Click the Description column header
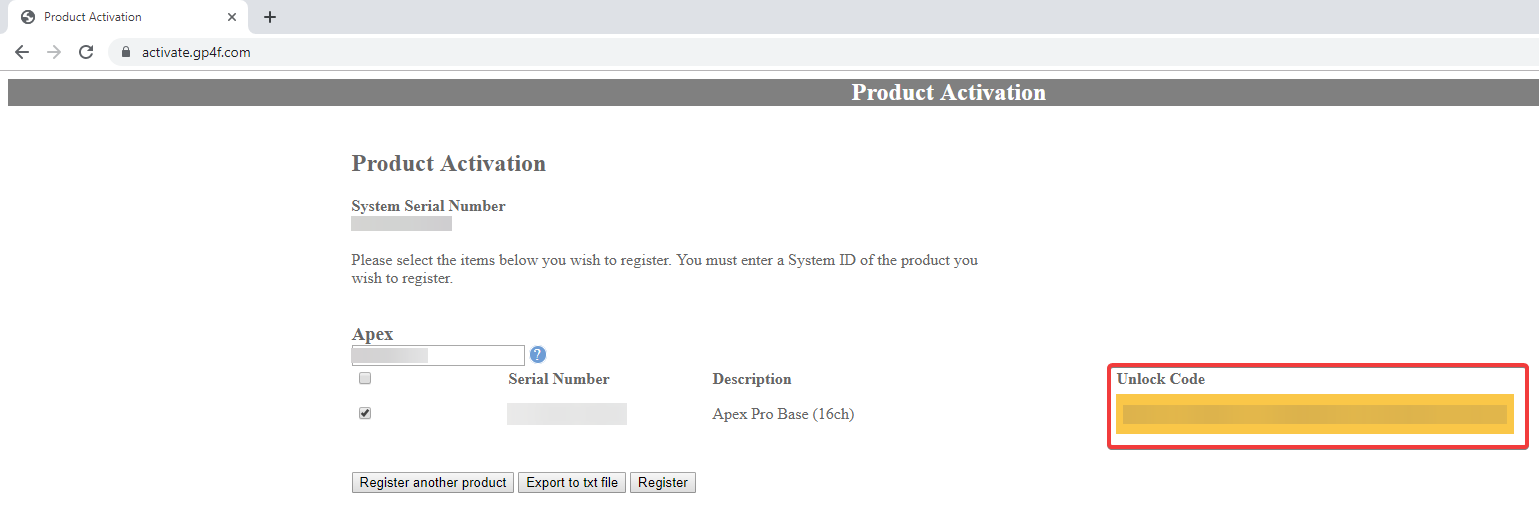Image resolution: width=1539 pixels, height=527 pixels. click(x=752, y=379)
